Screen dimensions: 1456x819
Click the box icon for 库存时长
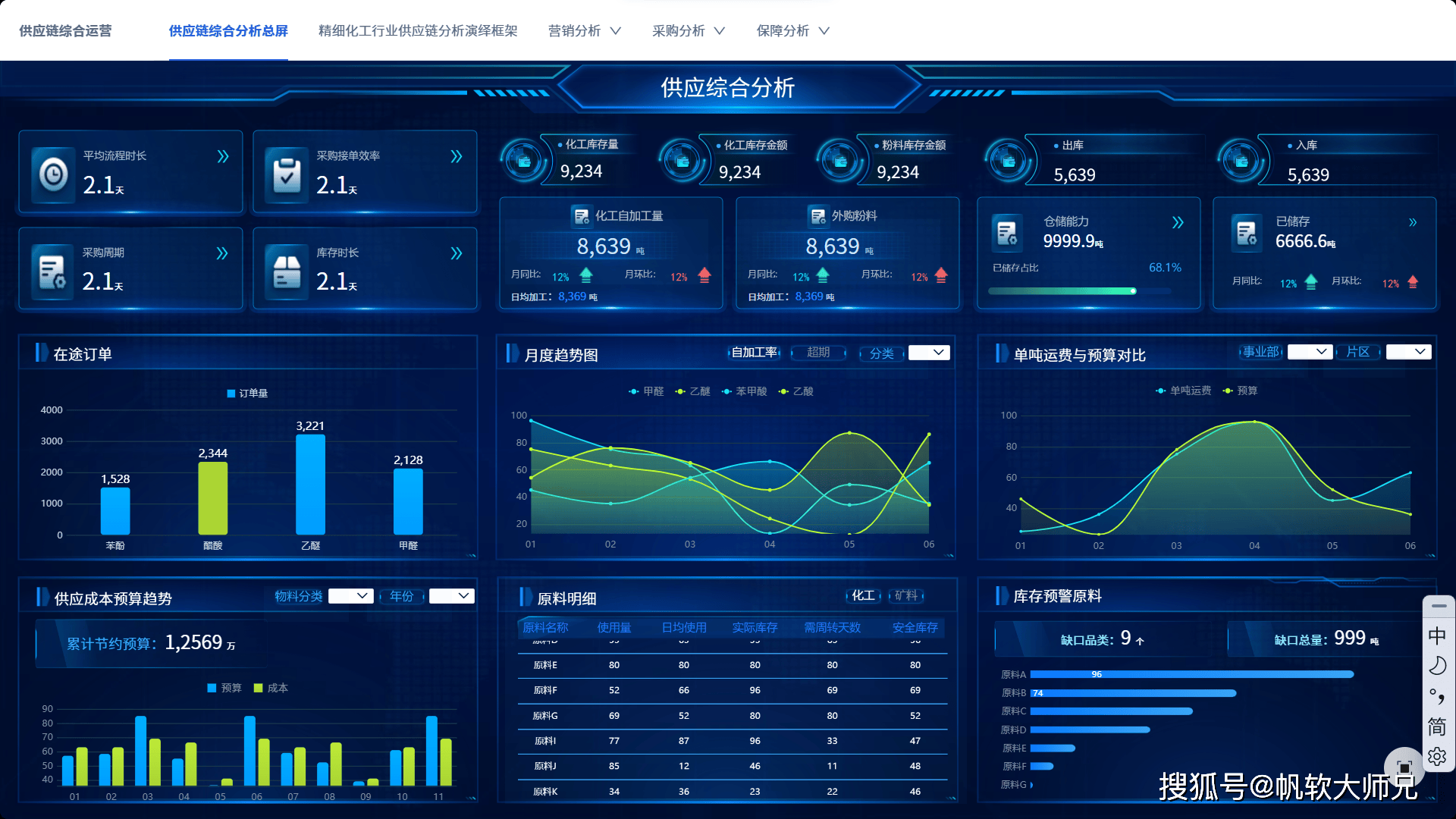pyautogui.click(x=287, y=271)
